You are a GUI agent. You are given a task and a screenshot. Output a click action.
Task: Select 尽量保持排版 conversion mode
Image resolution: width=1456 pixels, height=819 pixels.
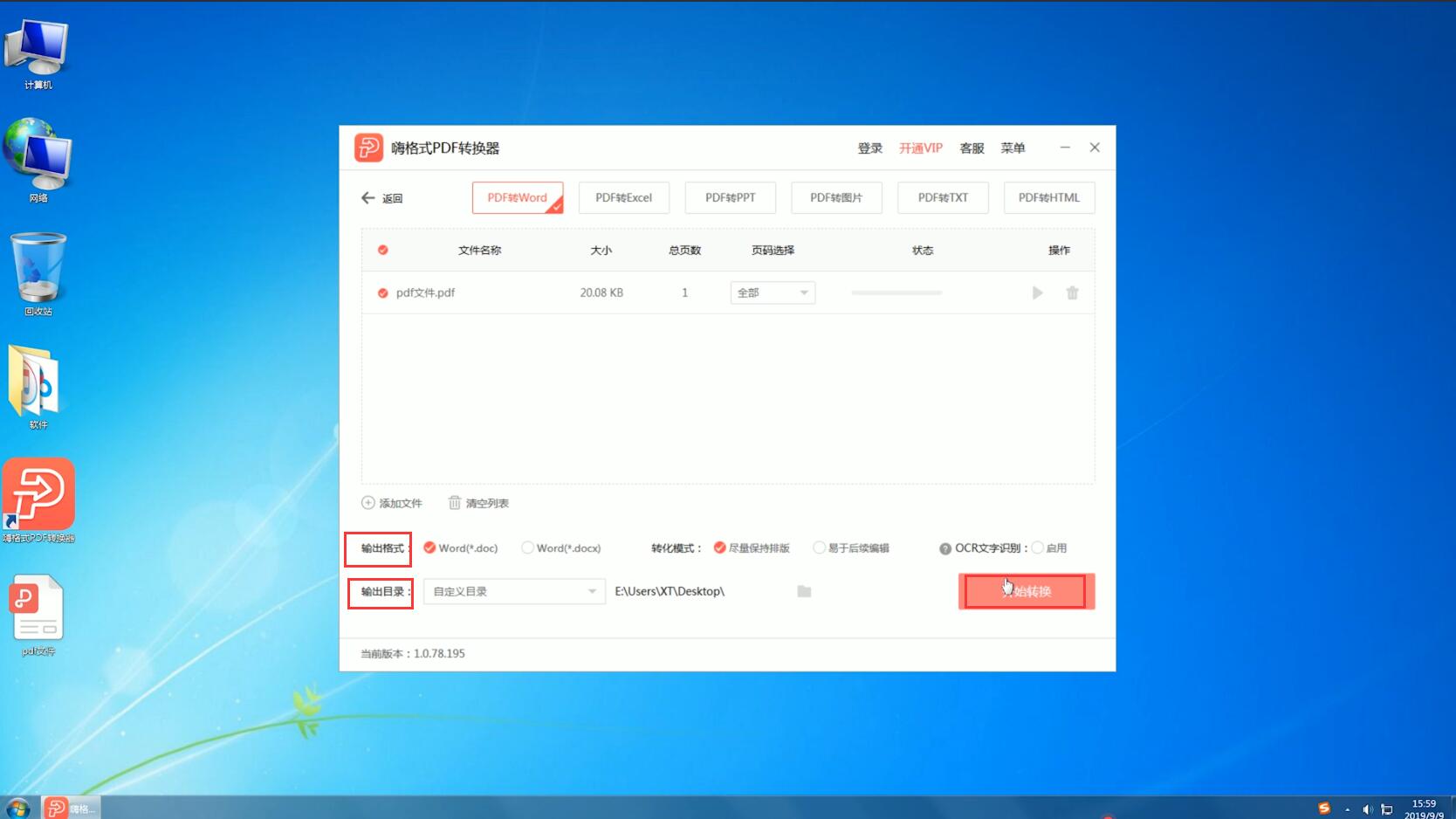tap(752, 548)
